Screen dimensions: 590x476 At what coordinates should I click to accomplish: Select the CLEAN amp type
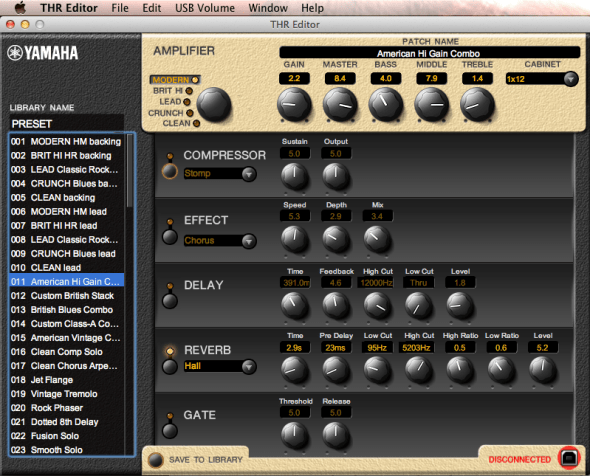pyautogui.click(x=181, y=123)
